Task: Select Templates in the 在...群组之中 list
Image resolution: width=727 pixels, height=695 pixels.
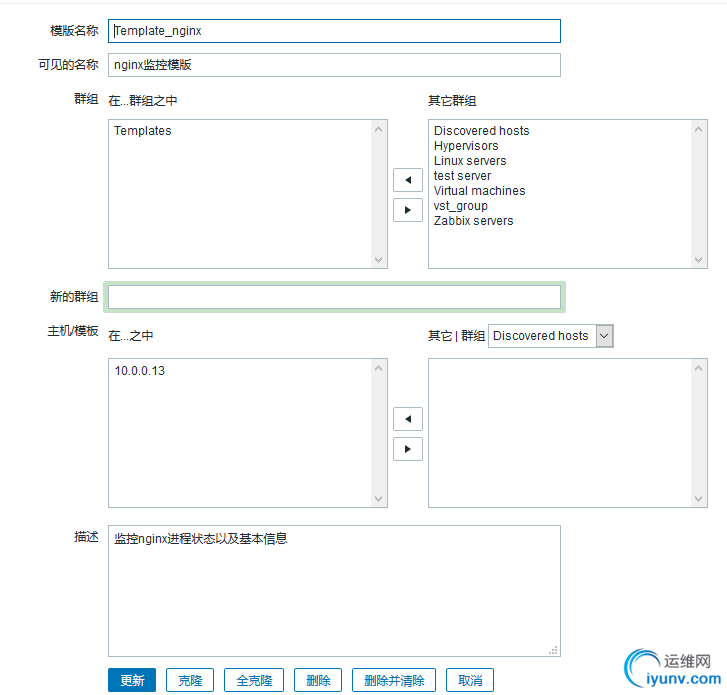Action: tap(143, 131)
